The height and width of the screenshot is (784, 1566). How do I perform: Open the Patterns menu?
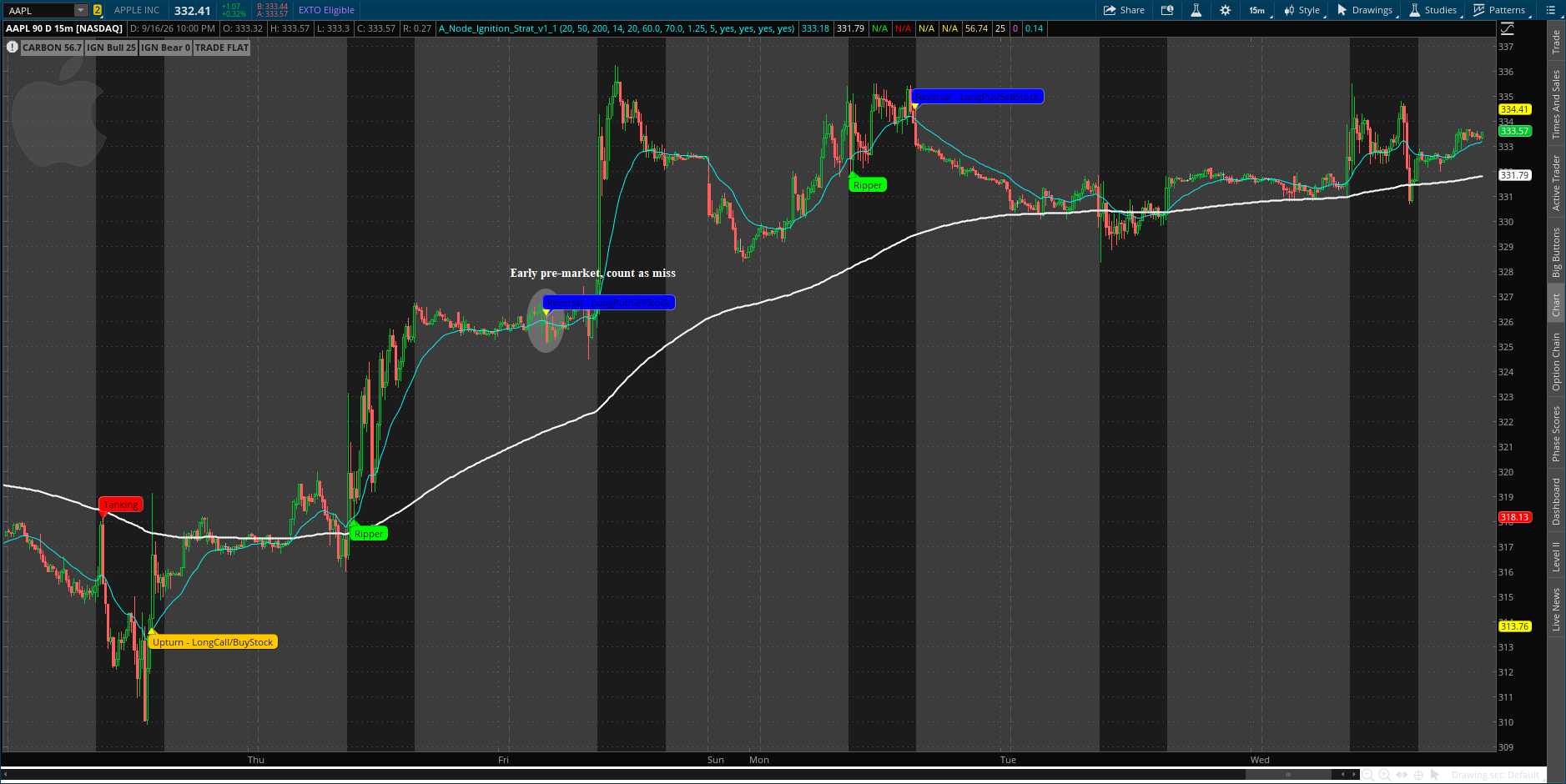[1499, 10]
